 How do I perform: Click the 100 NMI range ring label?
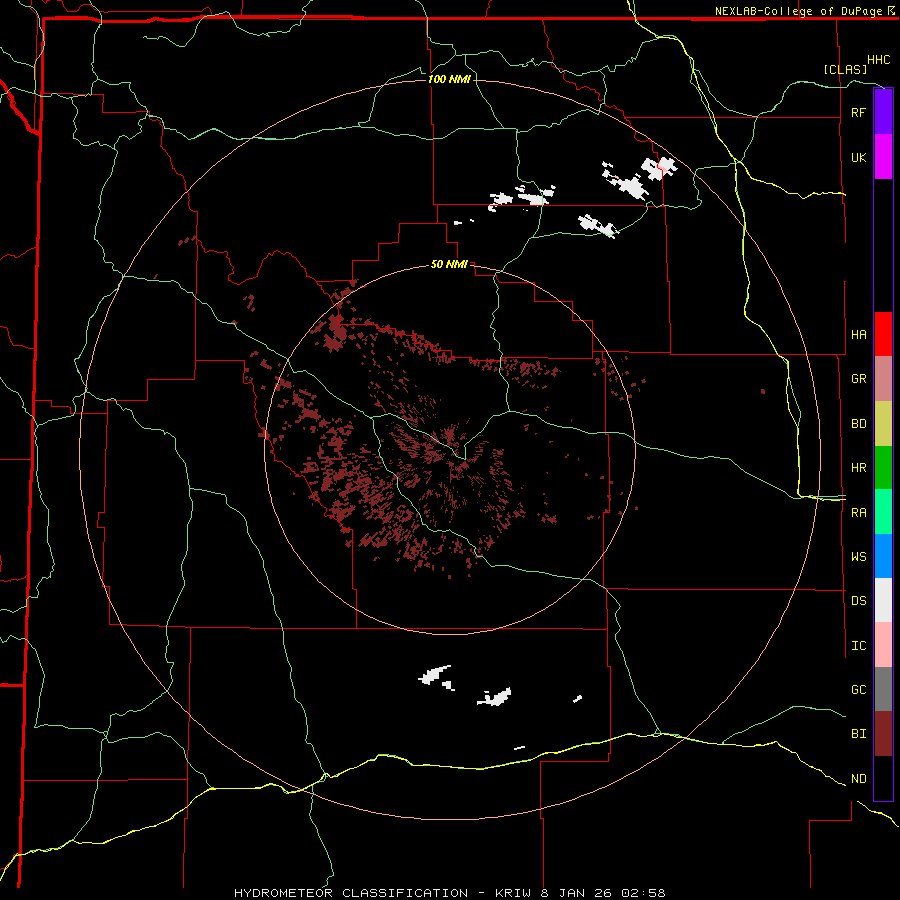[x=449, y=79]
